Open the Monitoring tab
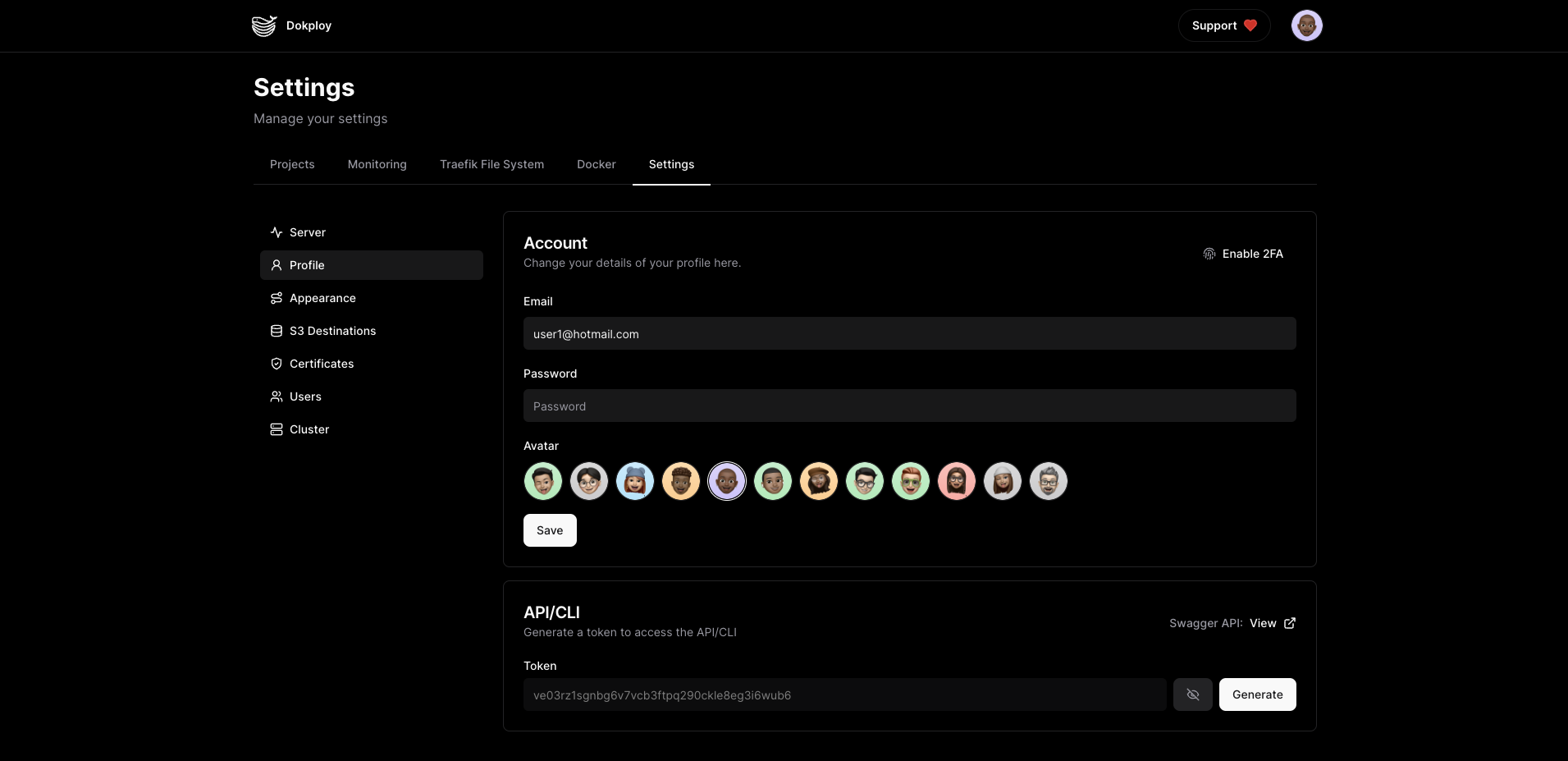This screenshot has height=761, width=1568. (x=377, y=164)
